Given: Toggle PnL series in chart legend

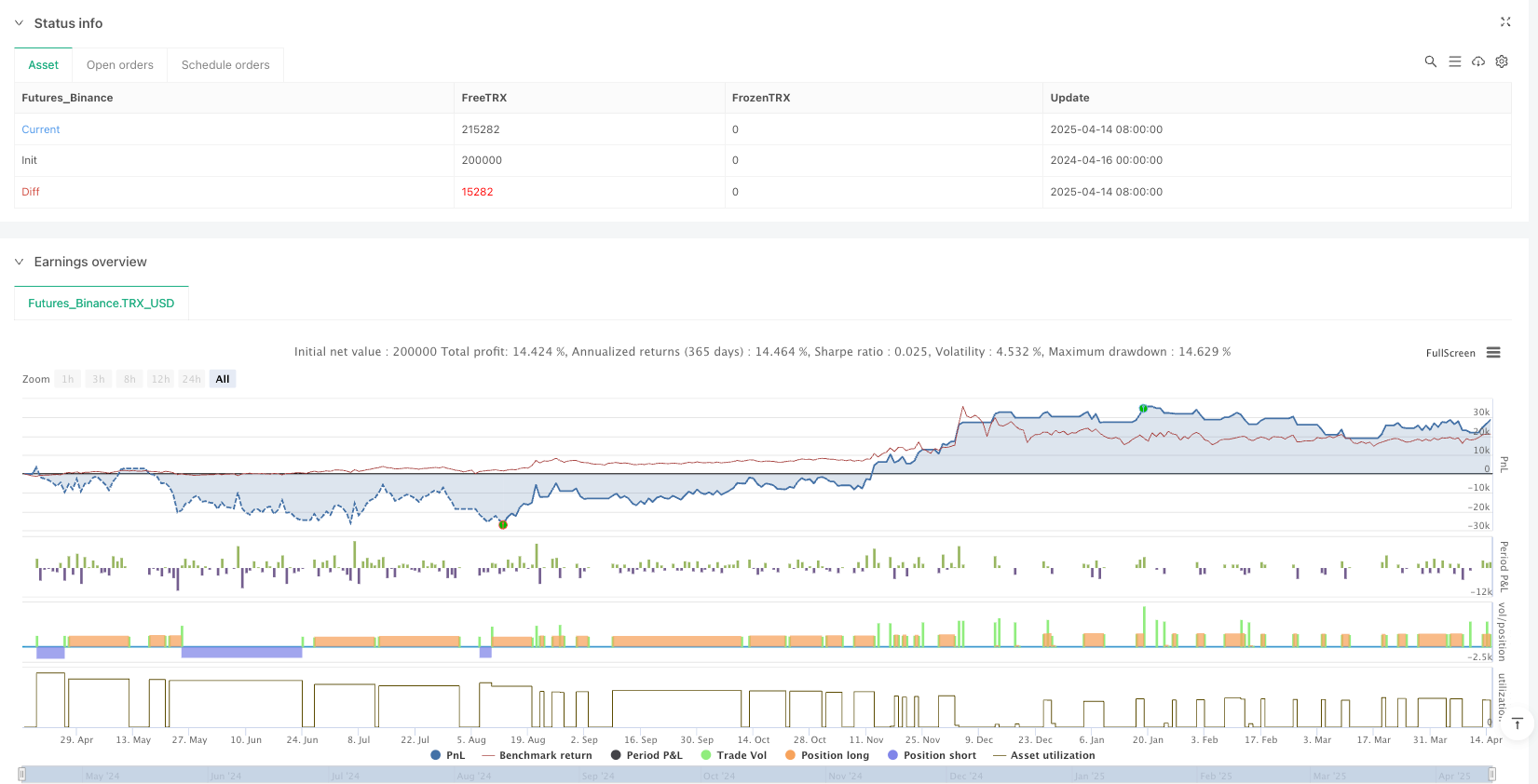Looking at the screenshot, I should pos(448,755).
